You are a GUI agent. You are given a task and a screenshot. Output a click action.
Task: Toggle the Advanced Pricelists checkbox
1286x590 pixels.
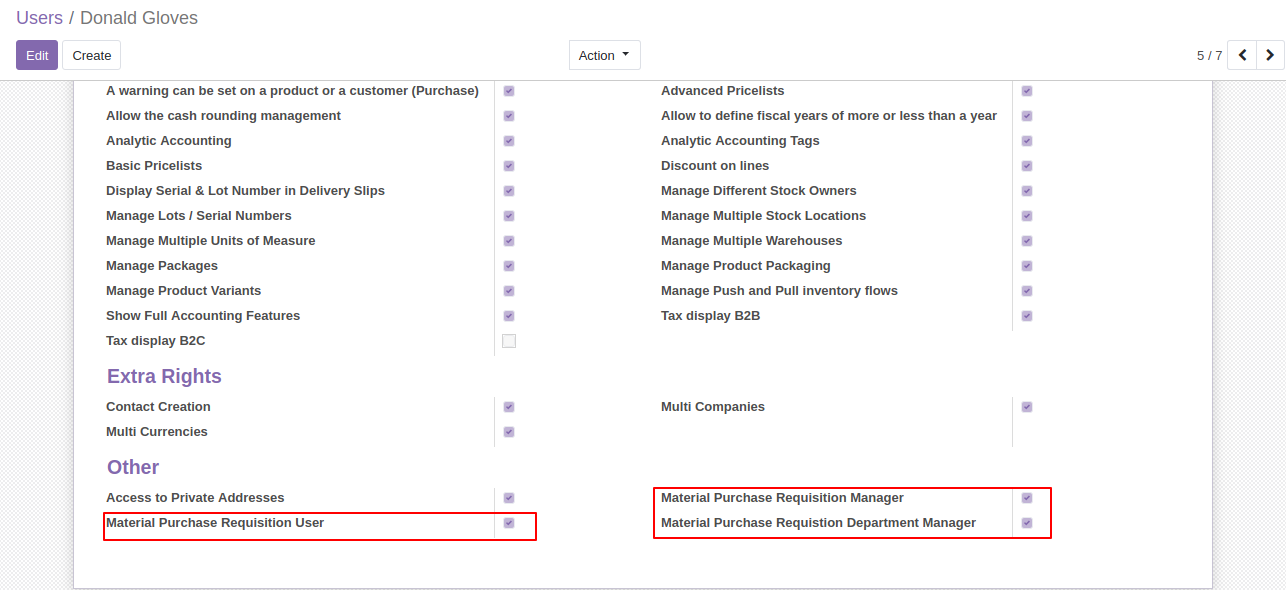pyautogui.click(x=1027, y=91)
